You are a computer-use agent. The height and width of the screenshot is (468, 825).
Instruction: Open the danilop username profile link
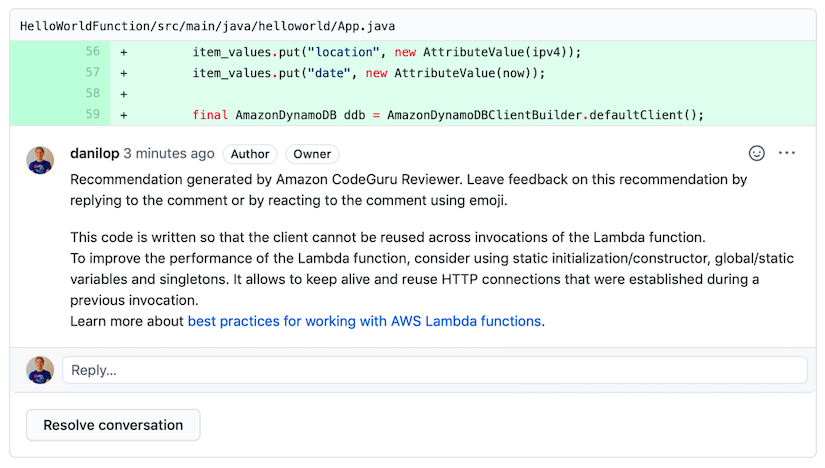95,153
